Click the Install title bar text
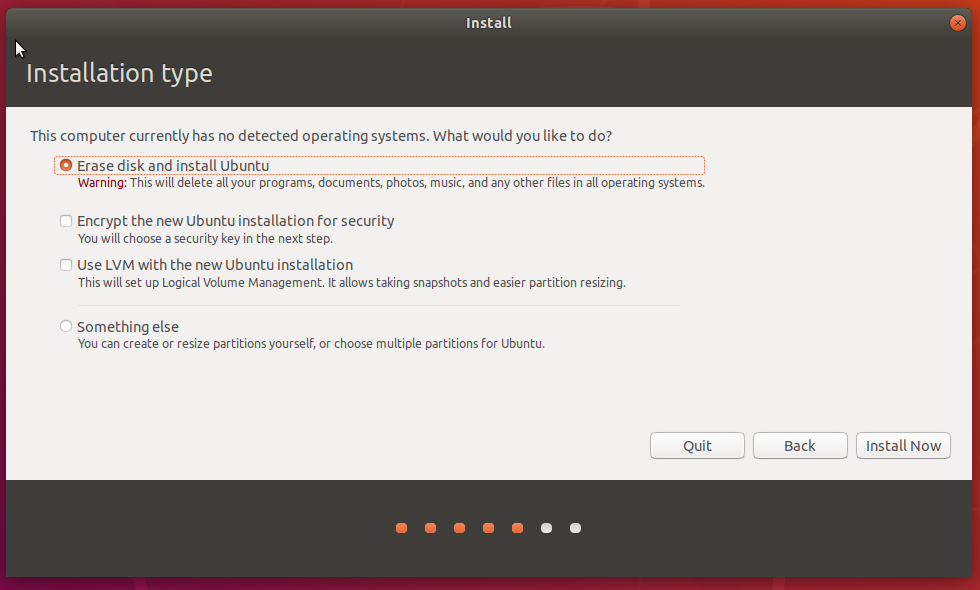 point(489,22)
